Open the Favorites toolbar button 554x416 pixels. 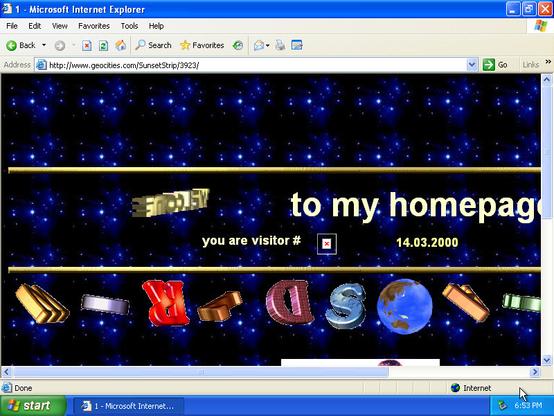202,45
